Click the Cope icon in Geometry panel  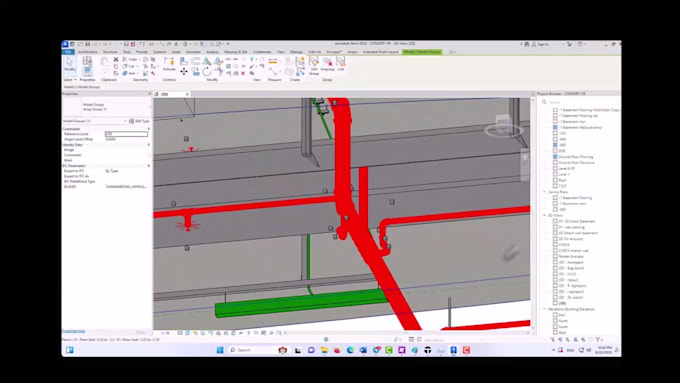pyautogui.click(x=124, y=59)
